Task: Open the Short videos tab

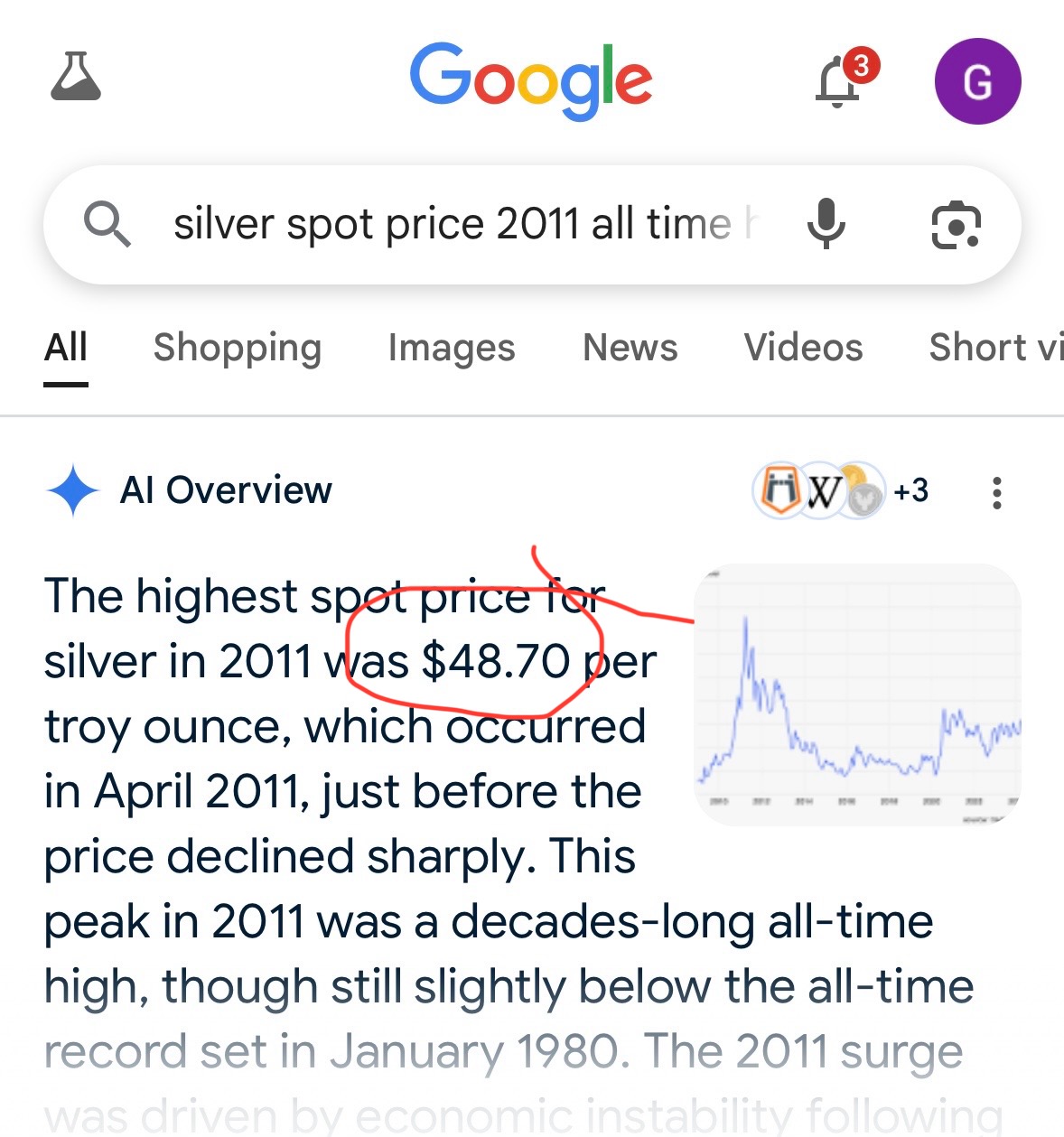Action: (996, 348)
